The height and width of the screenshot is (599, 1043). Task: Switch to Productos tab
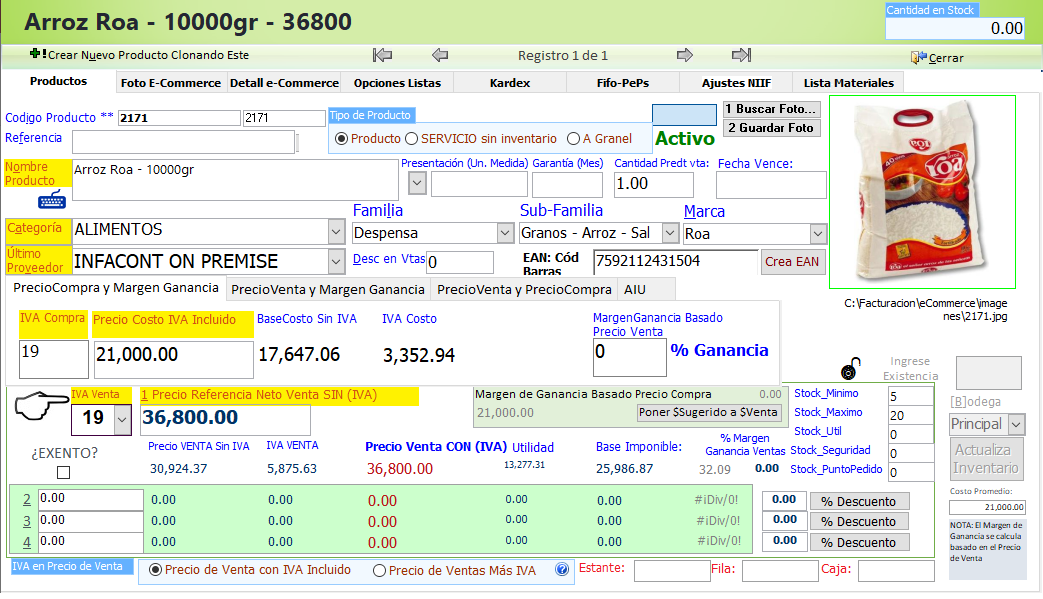59,81
